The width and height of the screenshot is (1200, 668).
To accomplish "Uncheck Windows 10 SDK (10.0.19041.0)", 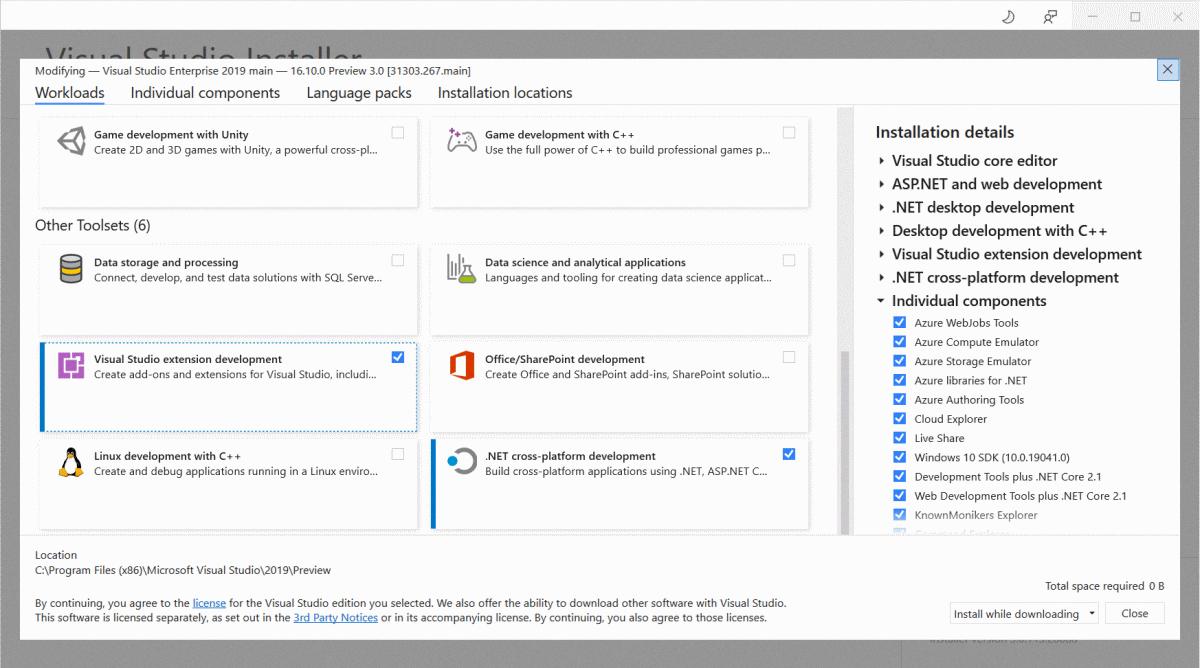I will click(x=899, y=457).
